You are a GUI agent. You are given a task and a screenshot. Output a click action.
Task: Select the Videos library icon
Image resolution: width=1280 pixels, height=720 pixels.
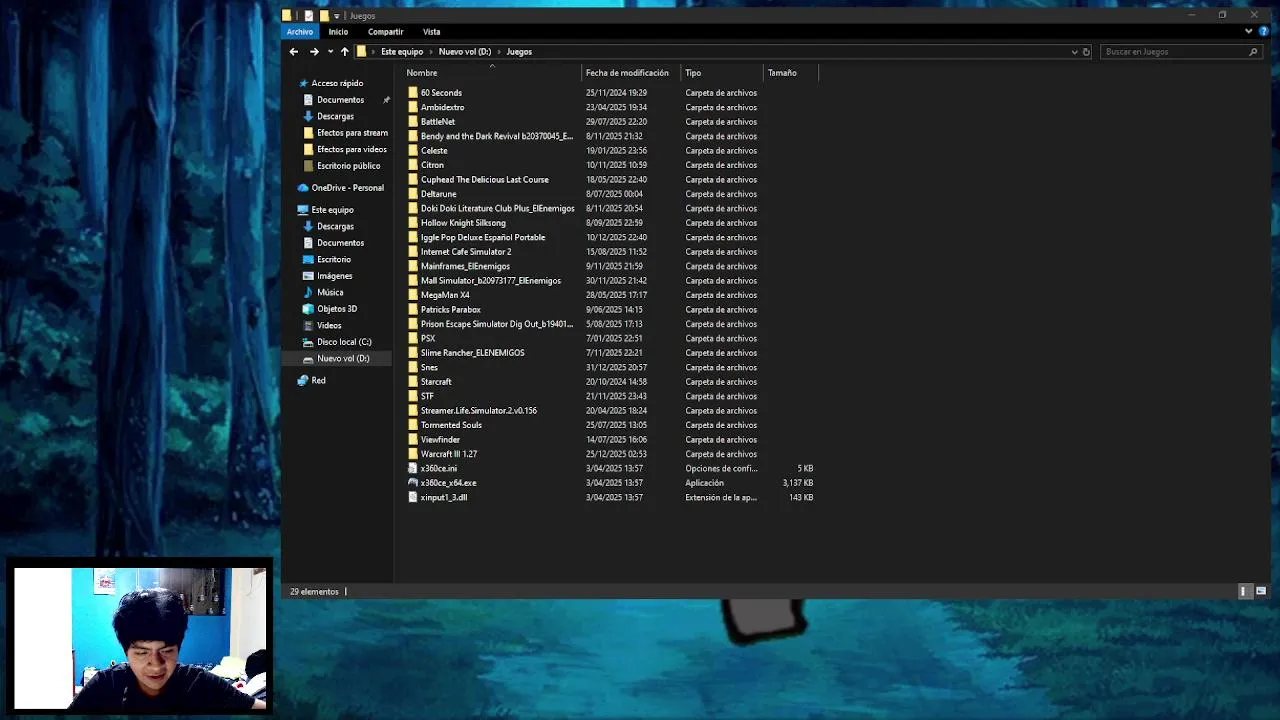pyautogui.click(x=309, y=326)
